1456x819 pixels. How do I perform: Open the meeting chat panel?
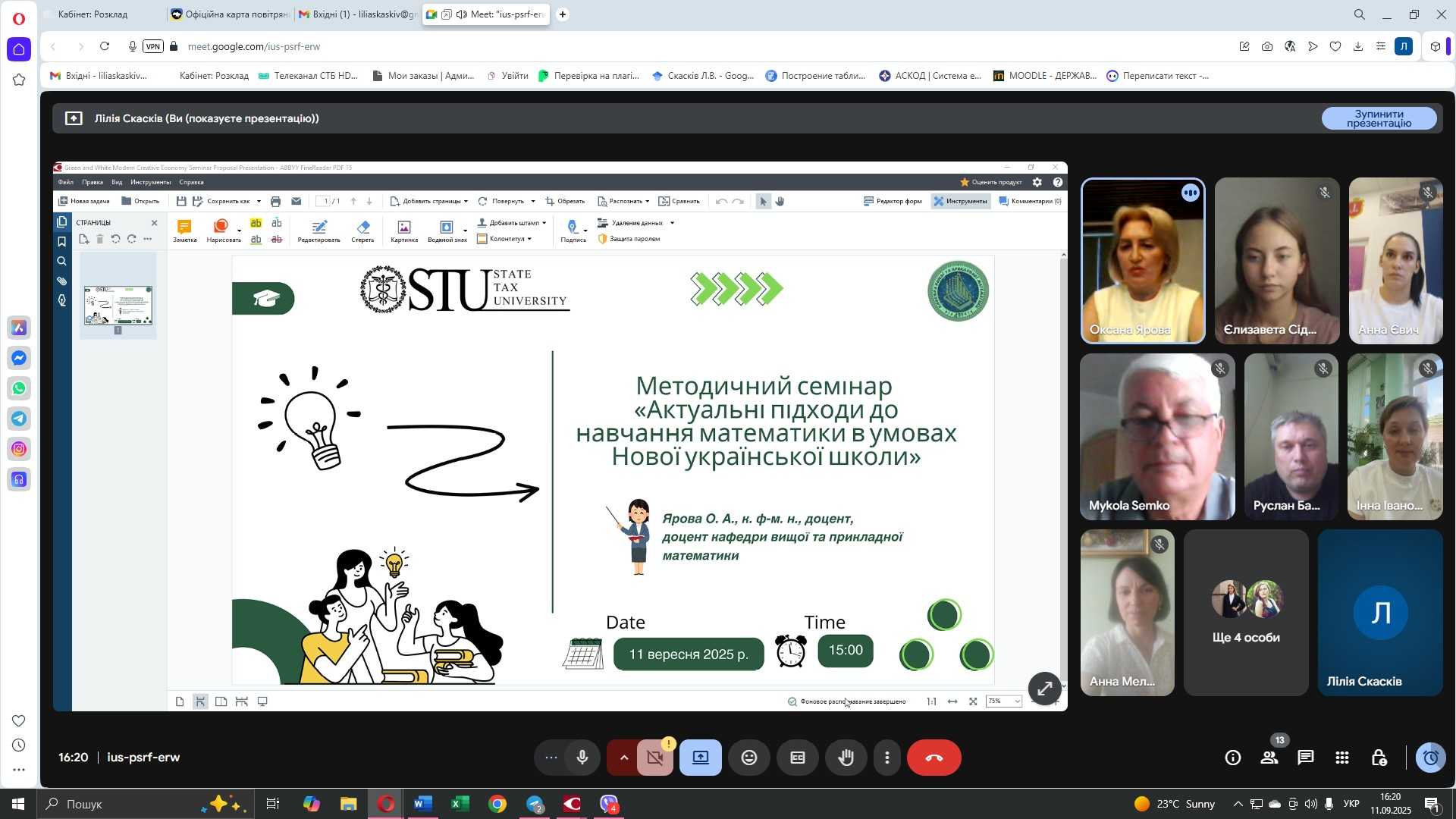tap(1306, 758)
